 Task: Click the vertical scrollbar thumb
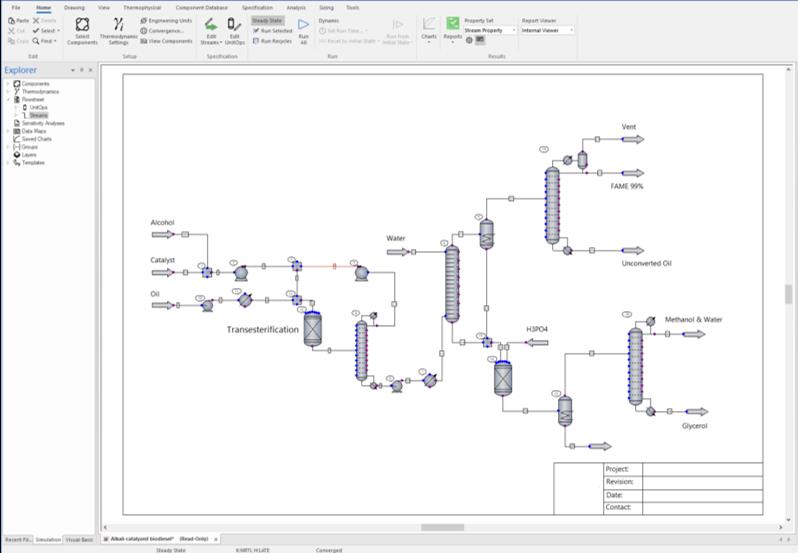[x=789, y=294]
